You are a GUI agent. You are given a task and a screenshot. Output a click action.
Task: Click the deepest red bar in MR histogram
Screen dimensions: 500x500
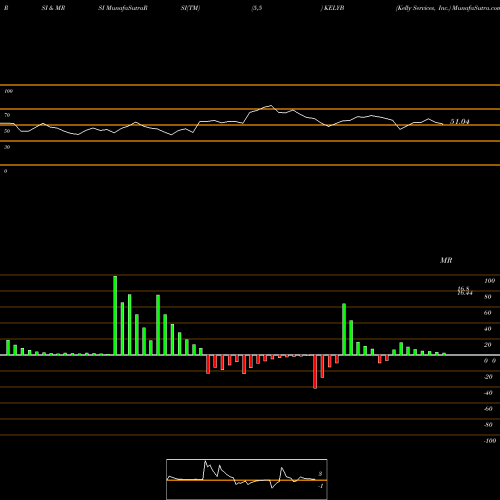click(x=315, y=372)
